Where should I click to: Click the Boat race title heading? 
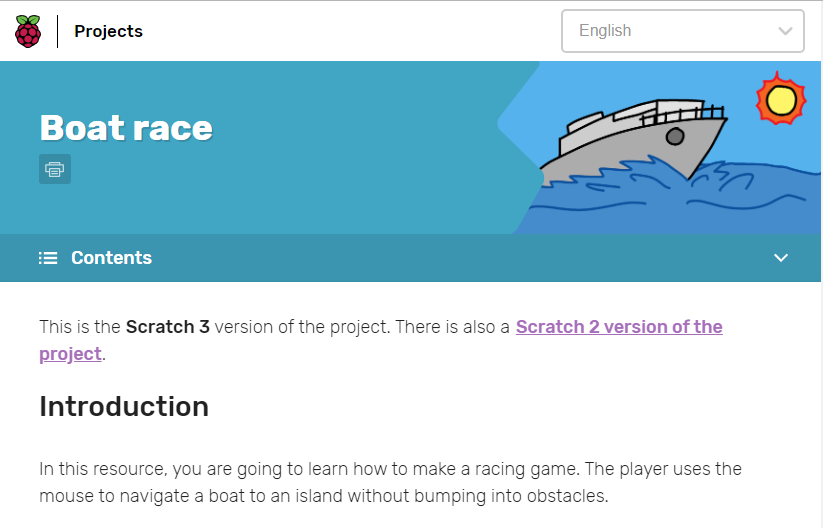[126, 128]
